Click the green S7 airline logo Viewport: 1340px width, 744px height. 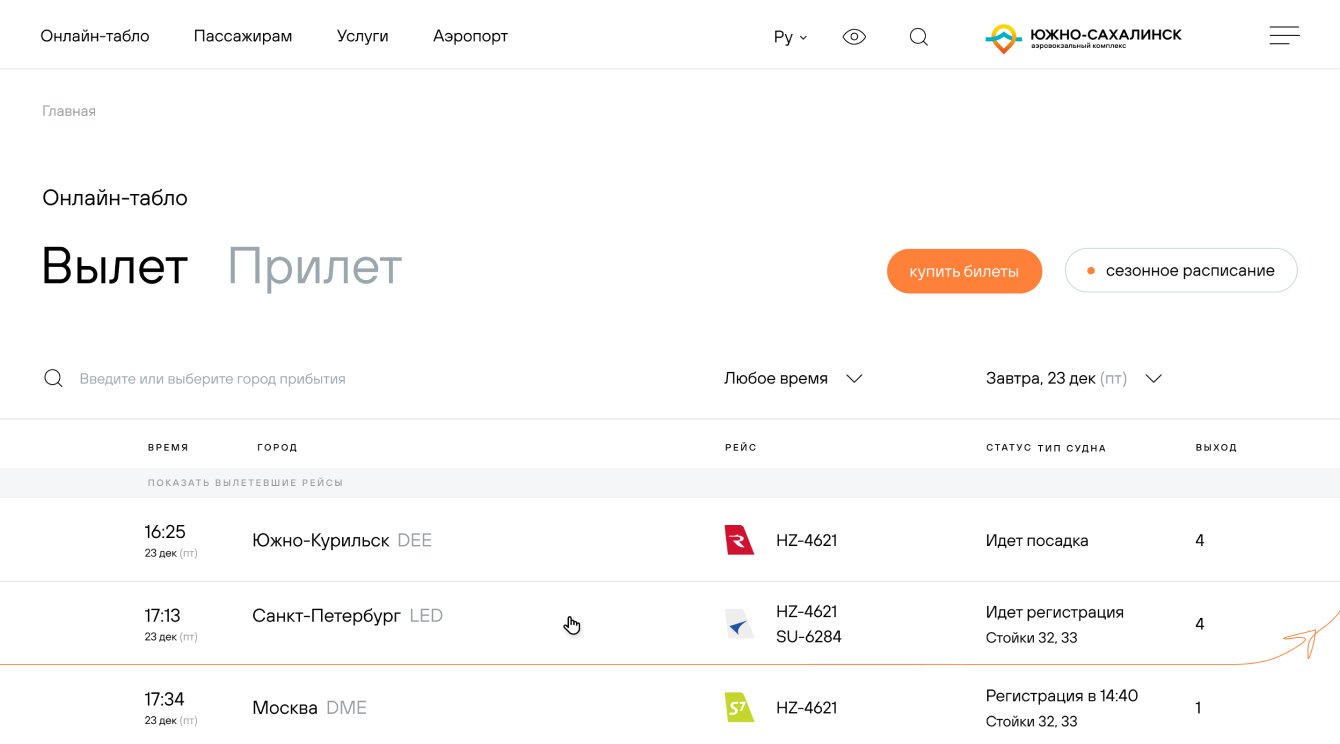click(739, 708)
